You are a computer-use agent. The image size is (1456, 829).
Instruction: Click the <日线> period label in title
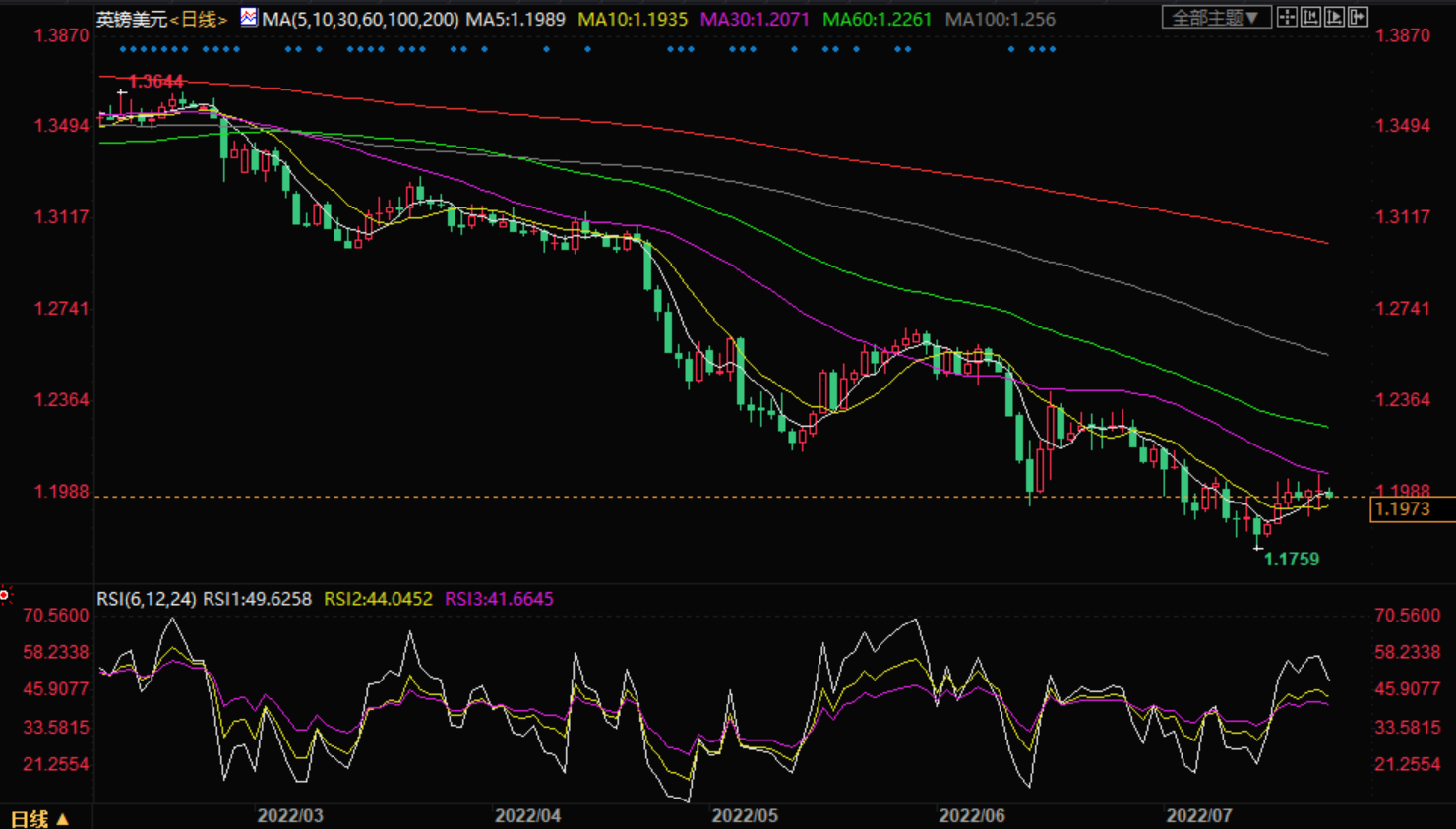click(x=200, y=19)
